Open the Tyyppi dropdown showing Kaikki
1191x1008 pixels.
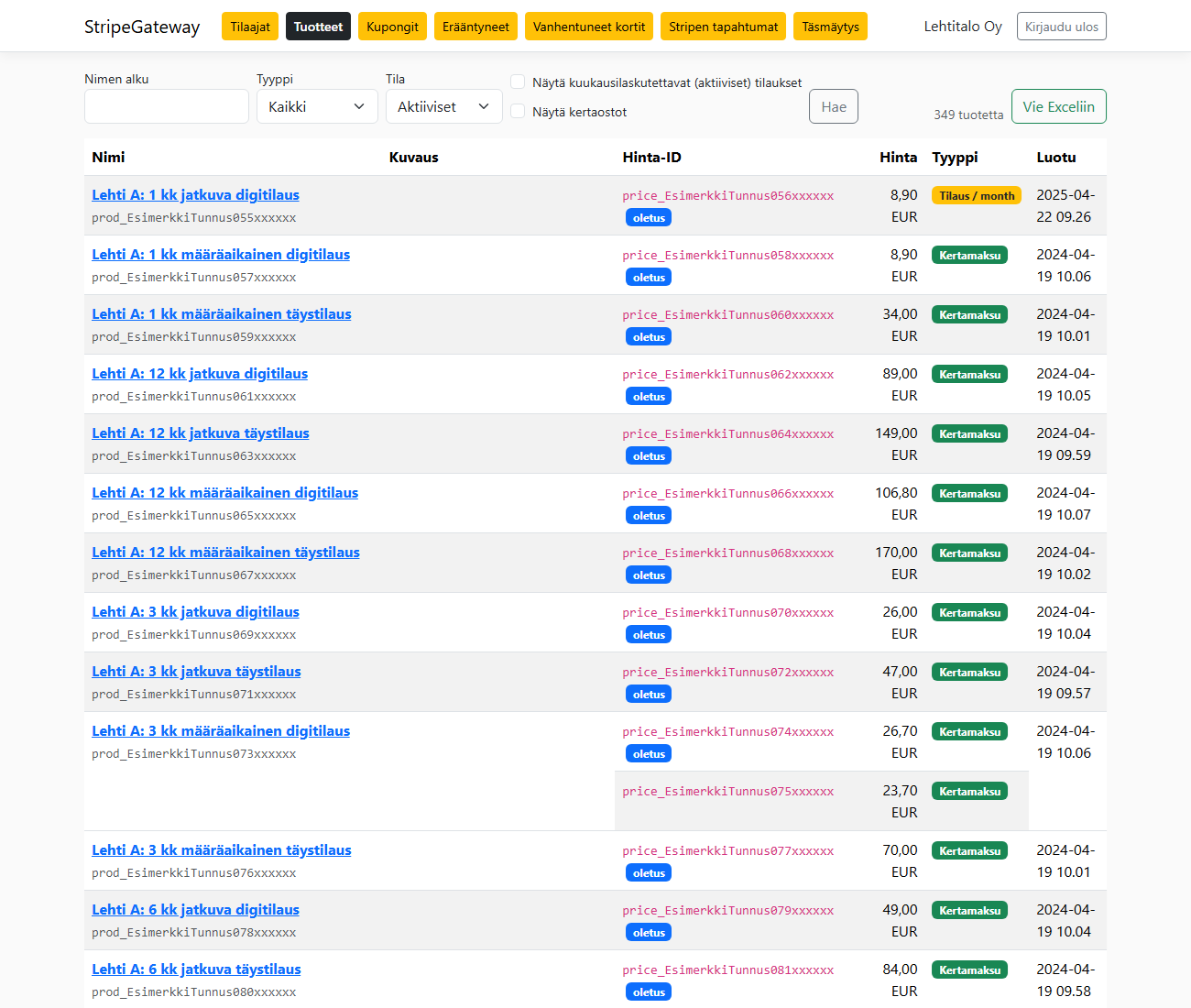tap(317, 106)
